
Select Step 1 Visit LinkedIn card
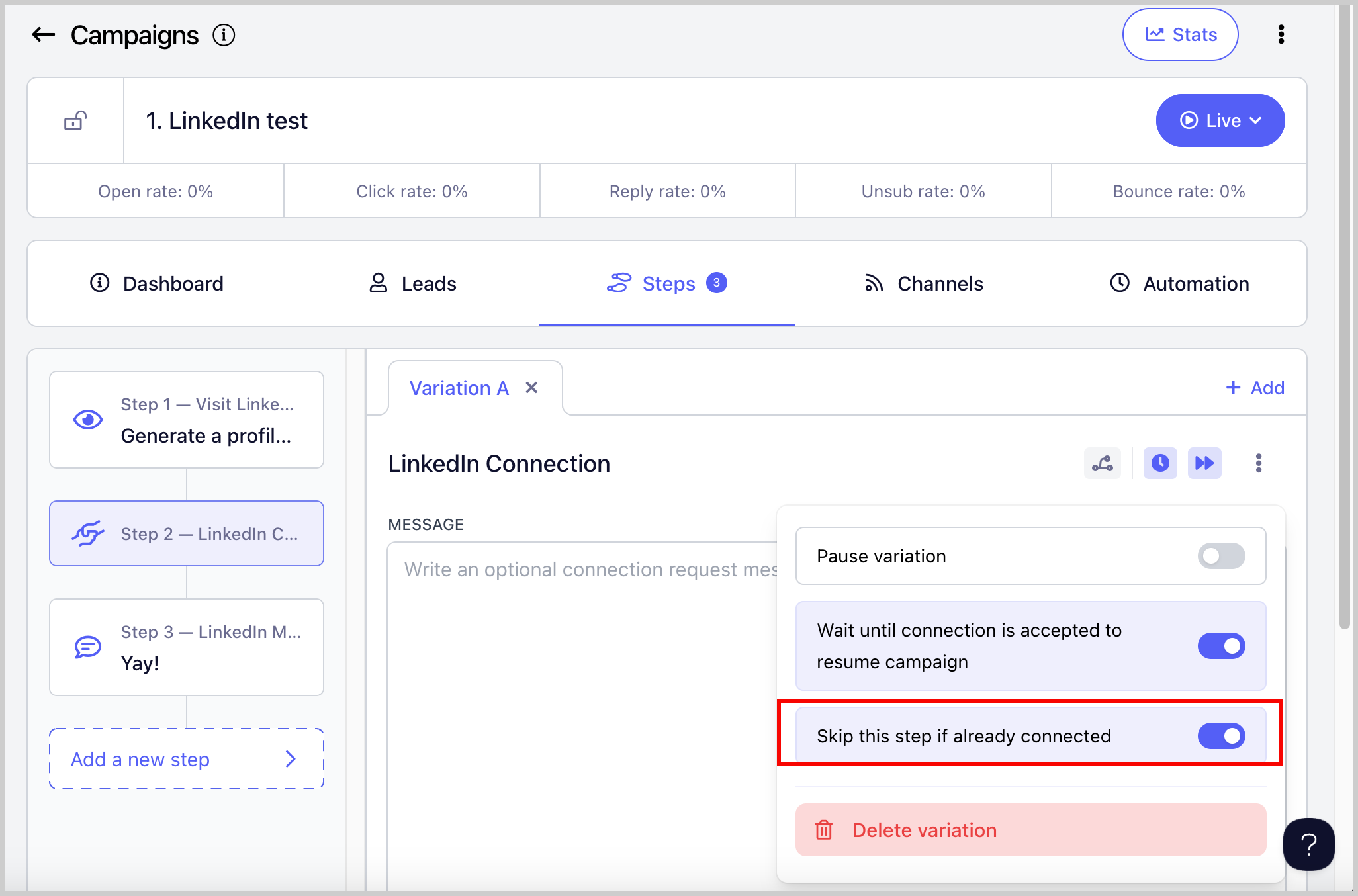tap(187, 420)
